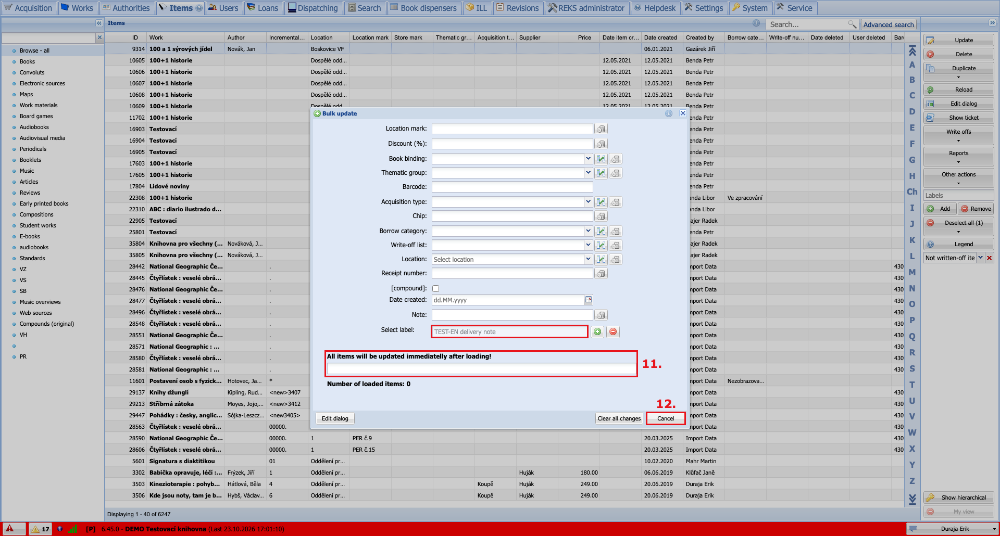1000x536 pixels.
Task: Expand the Write-off list dropdown
Action: point(588,245)
